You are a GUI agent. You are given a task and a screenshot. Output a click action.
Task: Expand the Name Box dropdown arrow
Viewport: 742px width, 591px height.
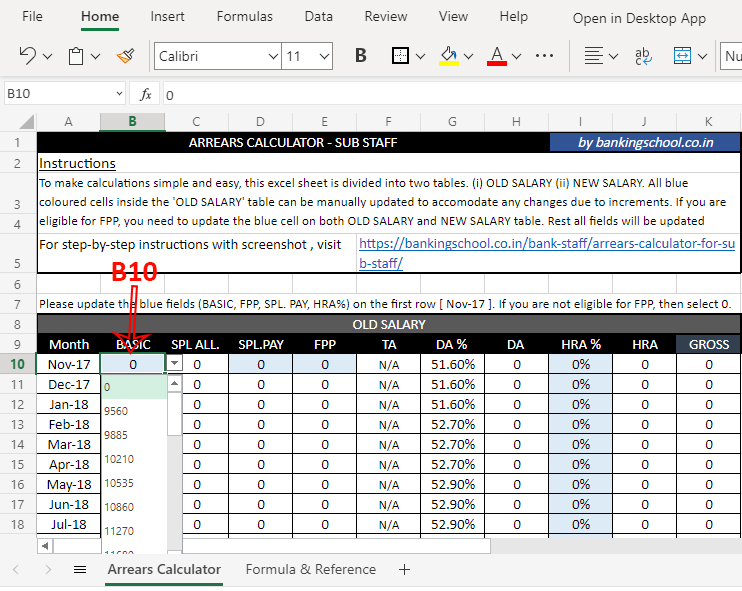click(x=119, y=94)
